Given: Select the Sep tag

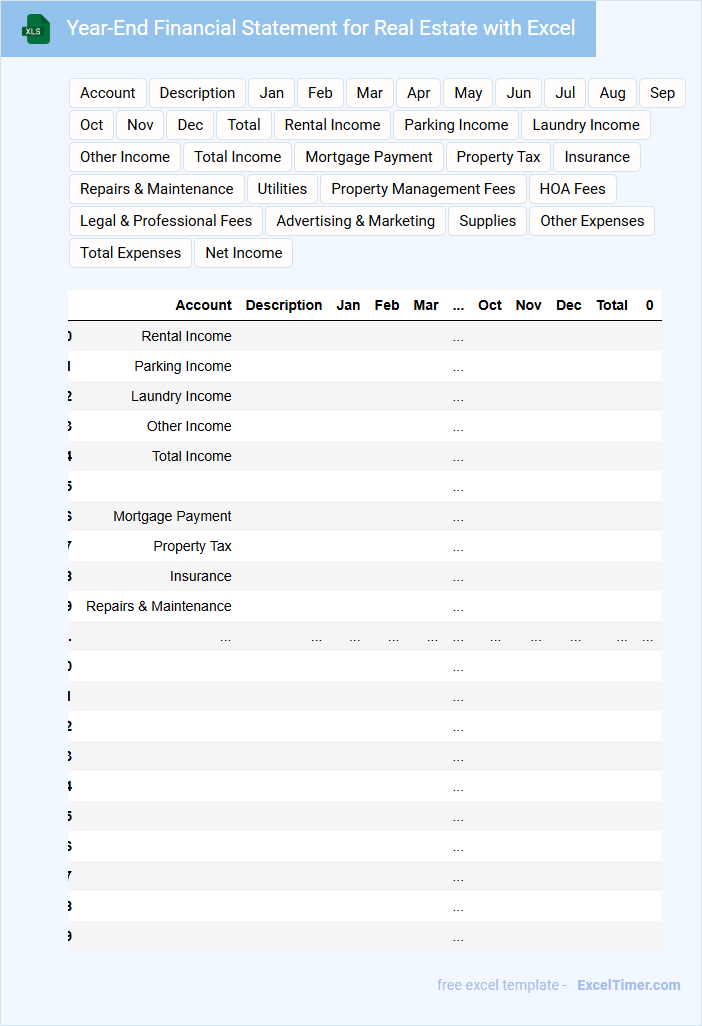Looking at the screenshot, I should point(662,93).
